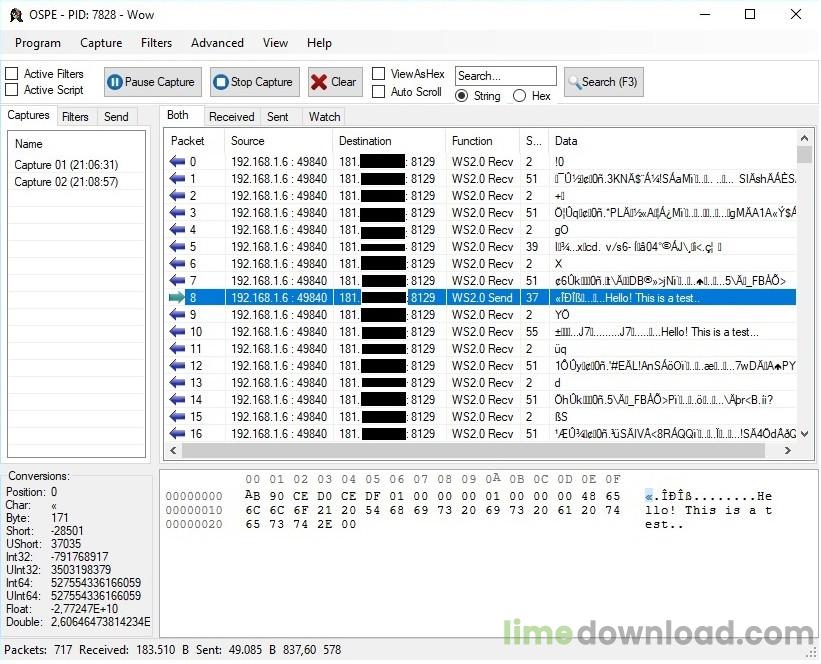This screenshot has height=664, width=821.
Task: Open the Program menu
Action: pos(38,43)
